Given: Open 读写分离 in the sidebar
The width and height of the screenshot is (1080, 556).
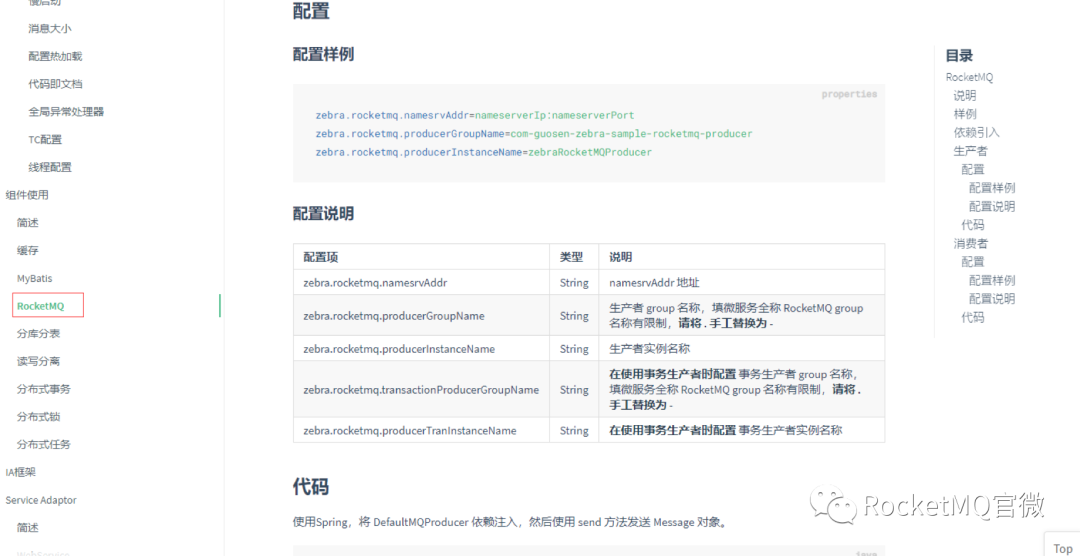Looking at the screenshot, I should click(39, 361).
